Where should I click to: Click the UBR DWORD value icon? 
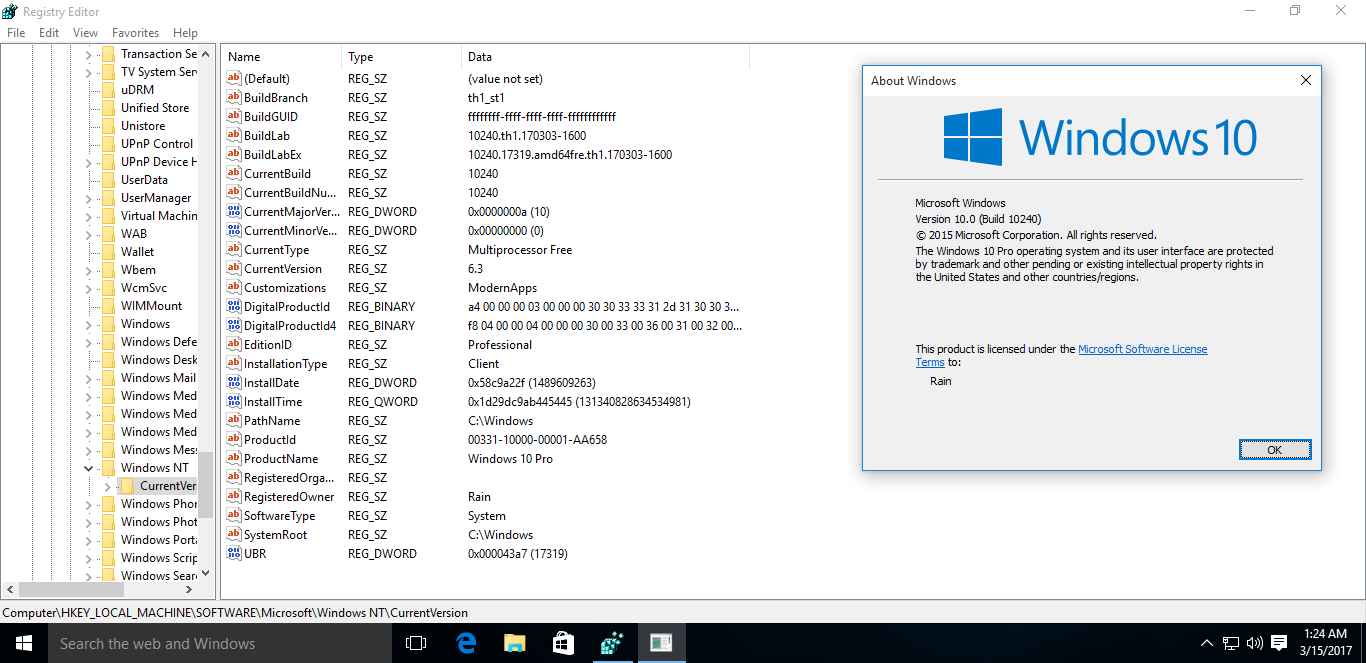point(234,553)
